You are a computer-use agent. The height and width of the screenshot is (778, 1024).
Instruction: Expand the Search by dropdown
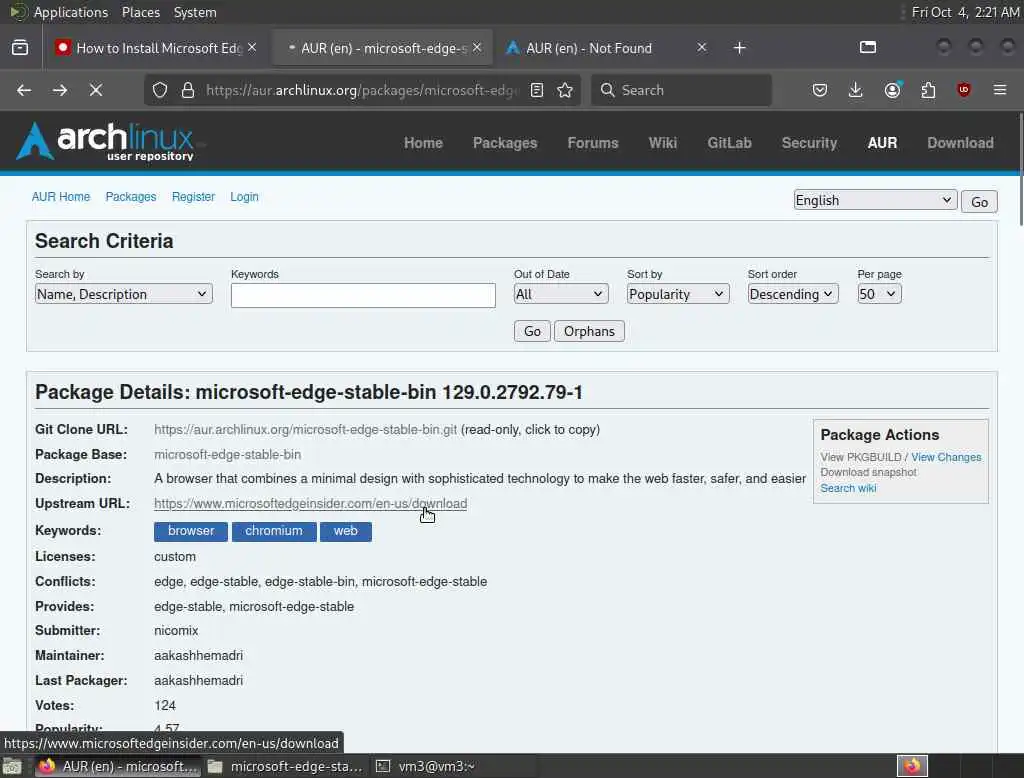(123, 294)
